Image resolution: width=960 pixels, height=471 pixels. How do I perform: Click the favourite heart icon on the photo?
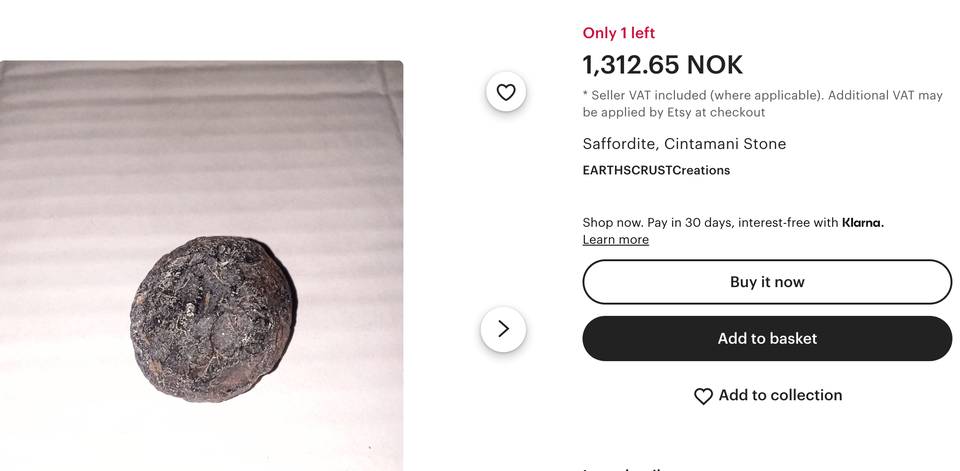pos(506,92)
